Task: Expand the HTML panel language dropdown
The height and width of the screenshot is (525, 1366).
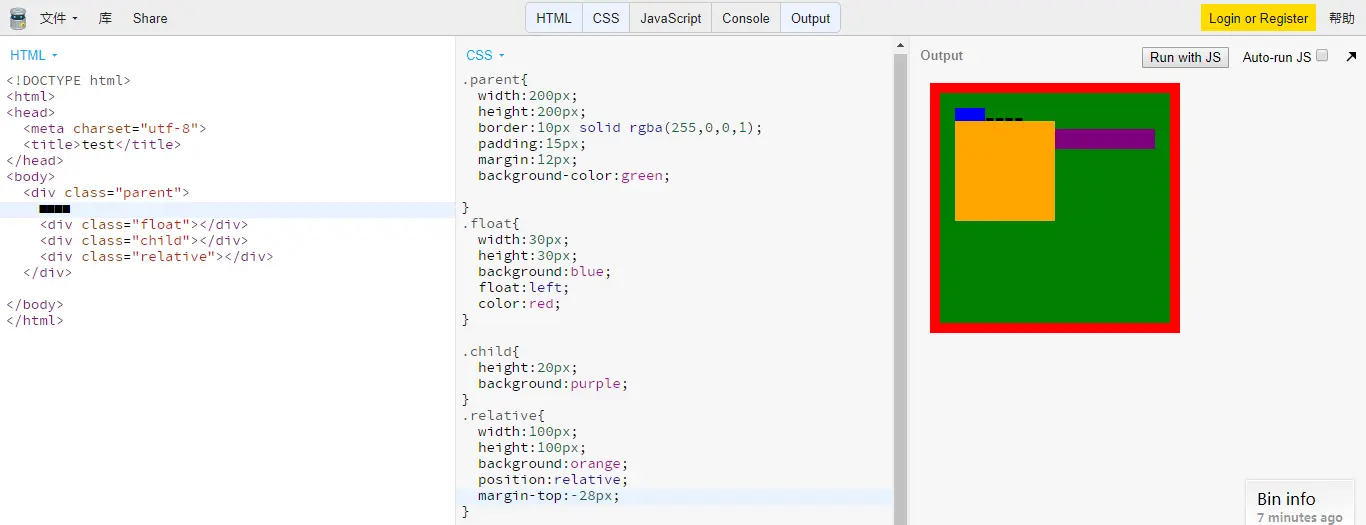Action: (x=34, y=55)
